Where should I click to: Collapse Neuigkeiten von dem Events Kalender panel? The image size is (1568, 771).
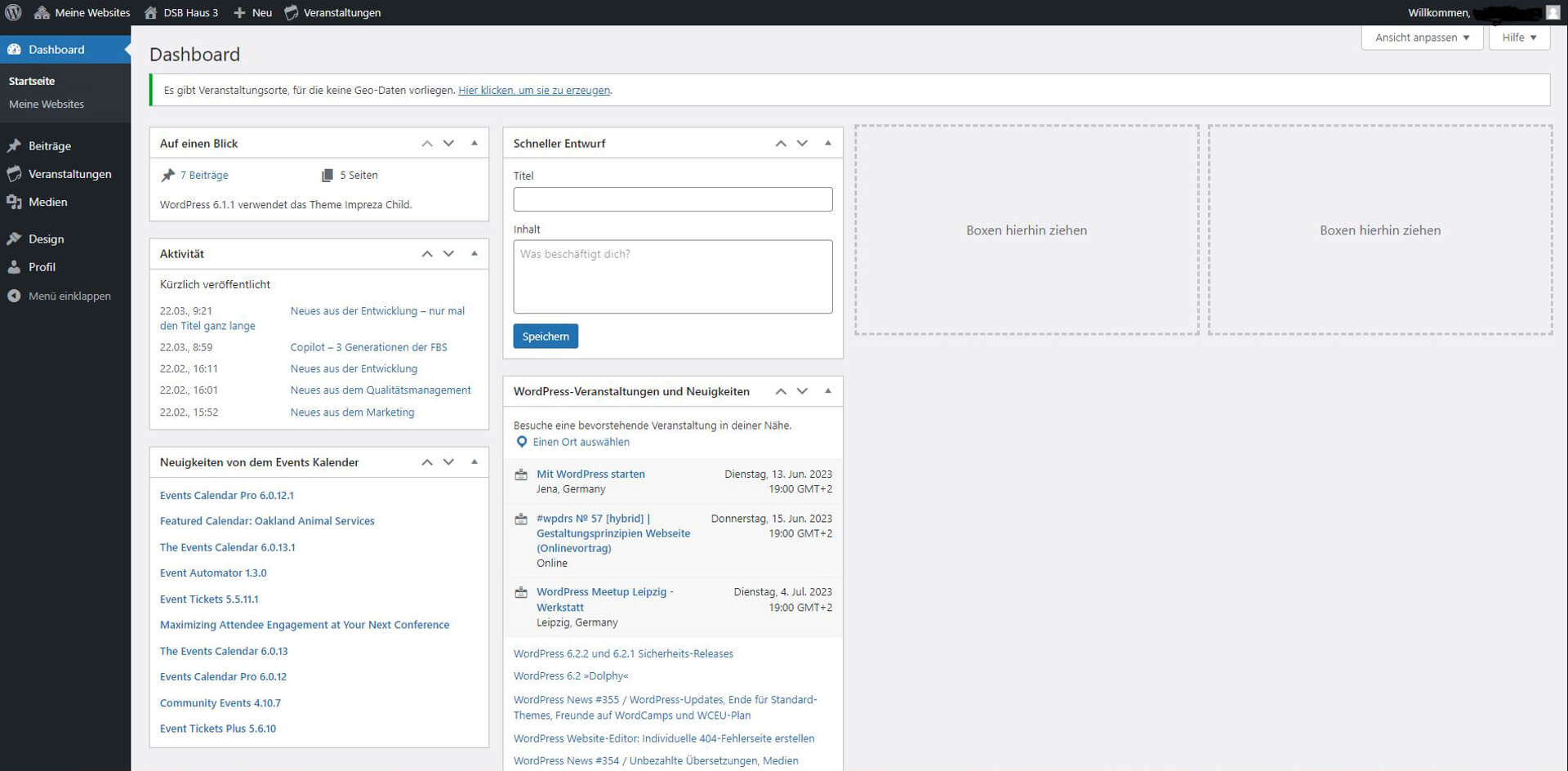point(474,462)
